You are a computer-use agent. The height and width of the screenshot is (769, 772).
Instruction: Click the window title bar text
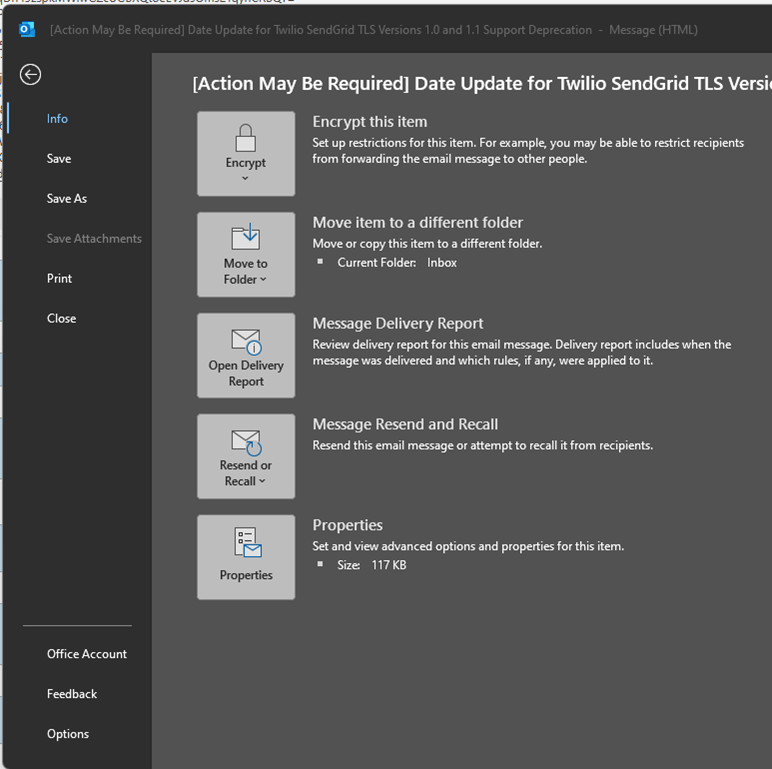[374, 30]
